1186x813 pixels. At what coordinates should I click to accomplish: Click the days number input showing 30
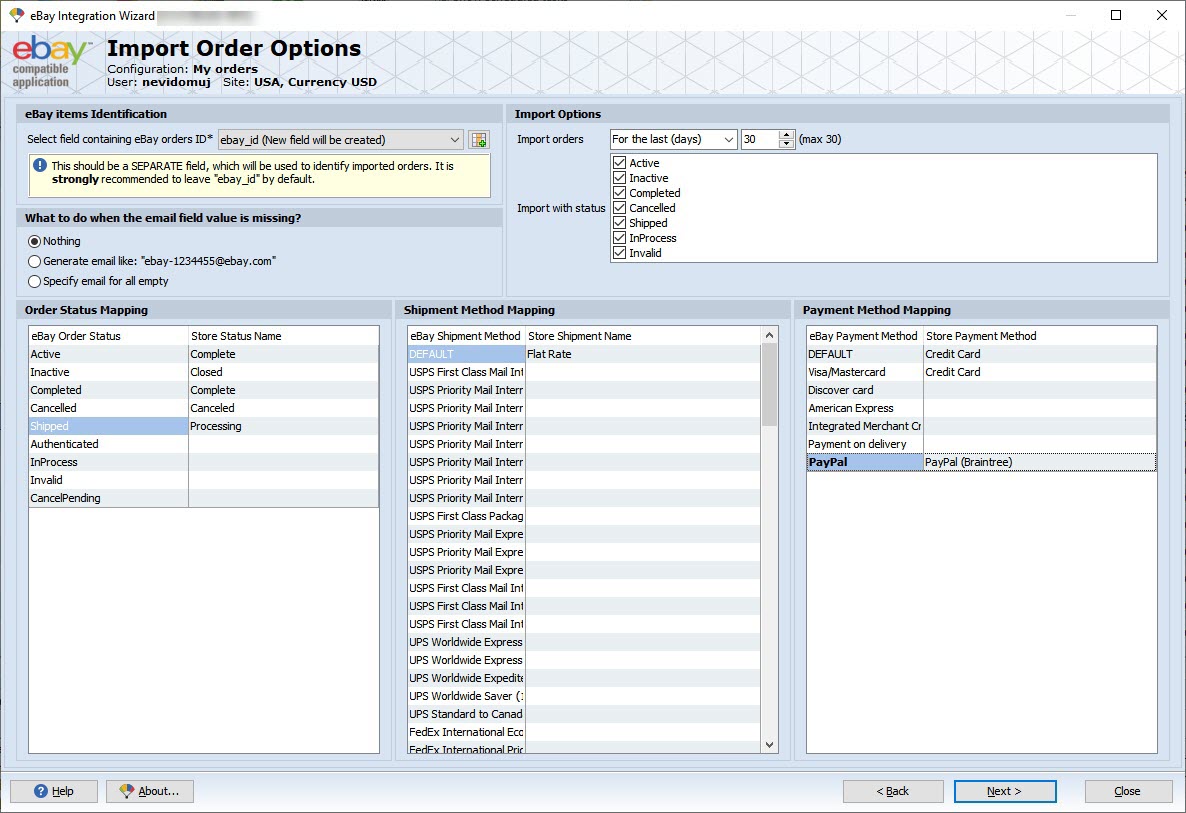pos(759,139)
